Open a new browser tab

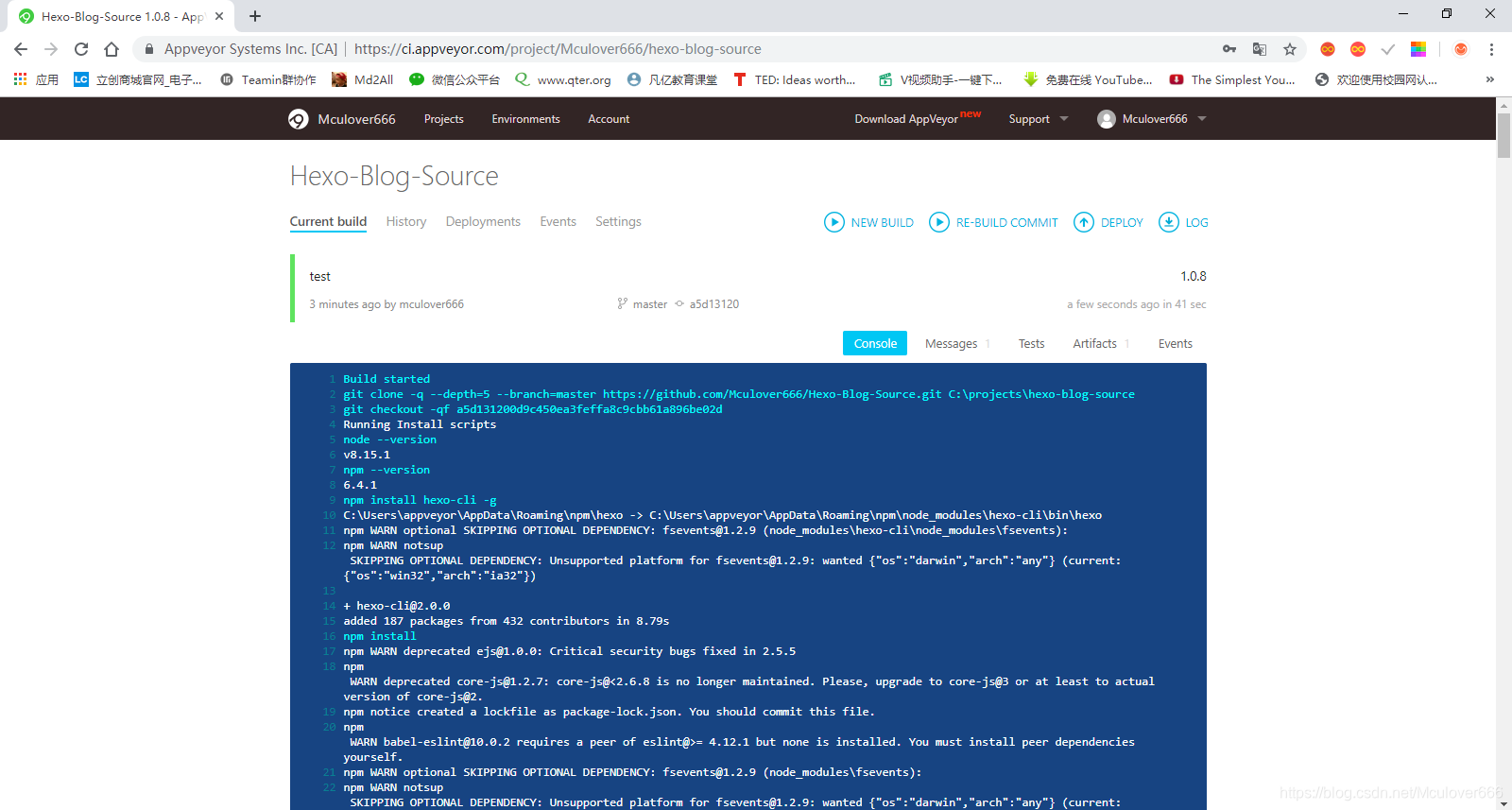(255, 16)
